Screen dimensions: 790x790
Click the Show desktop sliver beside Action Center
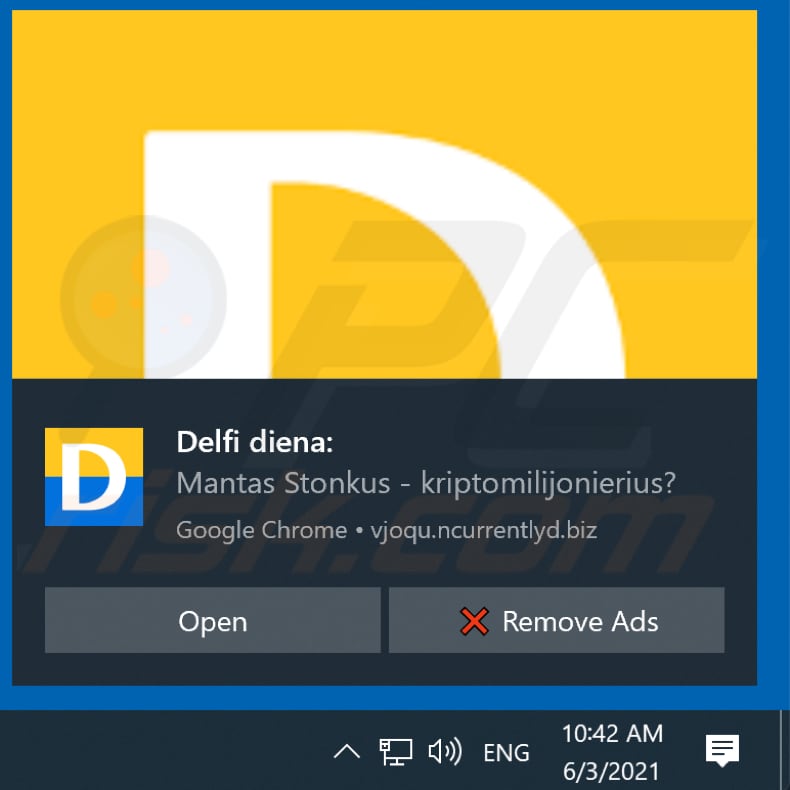[x=784, y=750]
